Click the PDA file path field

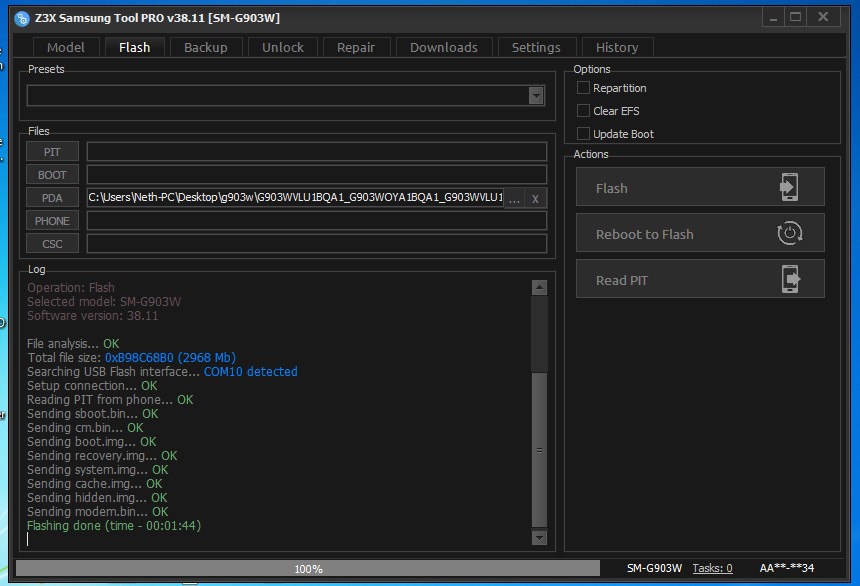point(295,198)
